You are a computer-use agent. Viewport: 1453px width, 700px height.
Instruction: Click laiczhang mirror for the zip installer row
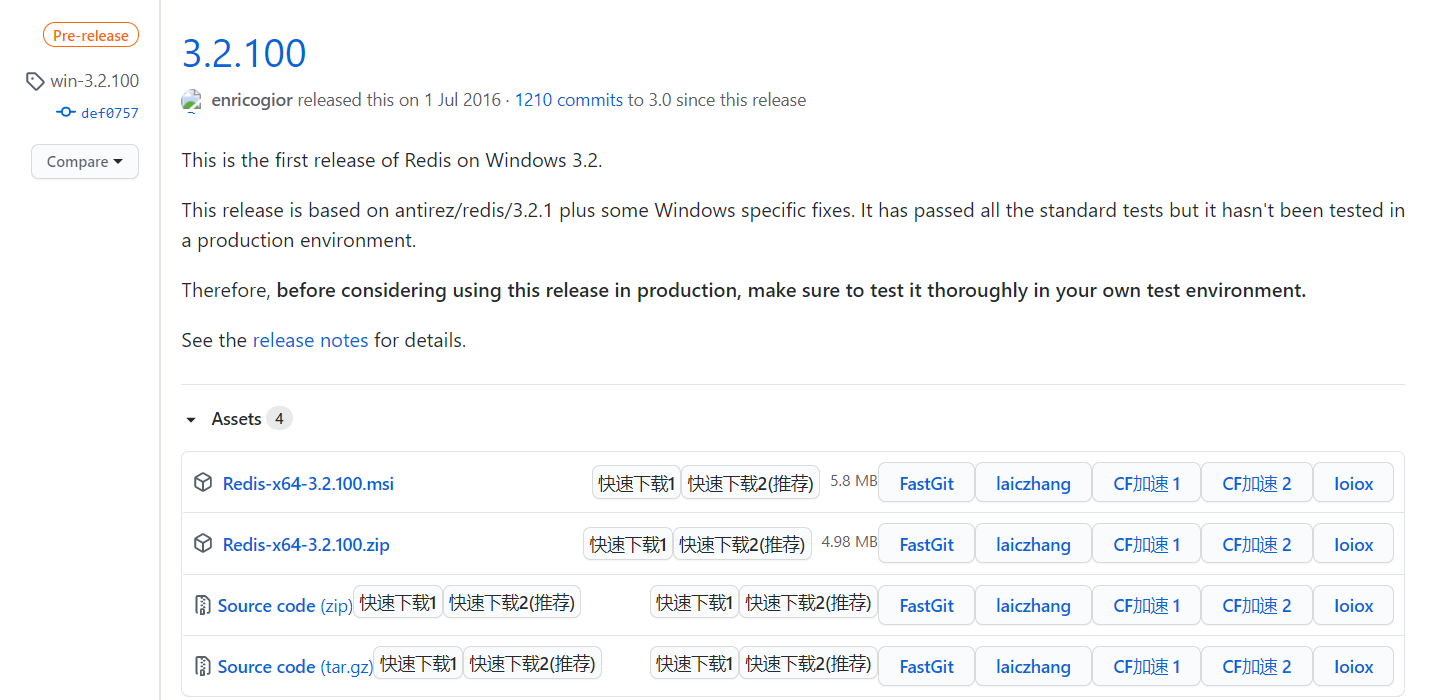(1033, 544)
